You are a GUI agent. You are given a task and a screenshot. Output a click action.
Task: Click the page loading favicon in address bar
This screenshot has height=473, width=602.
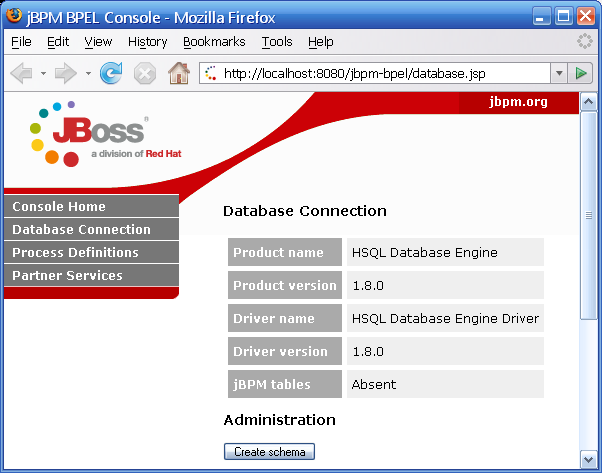[210, 73]
